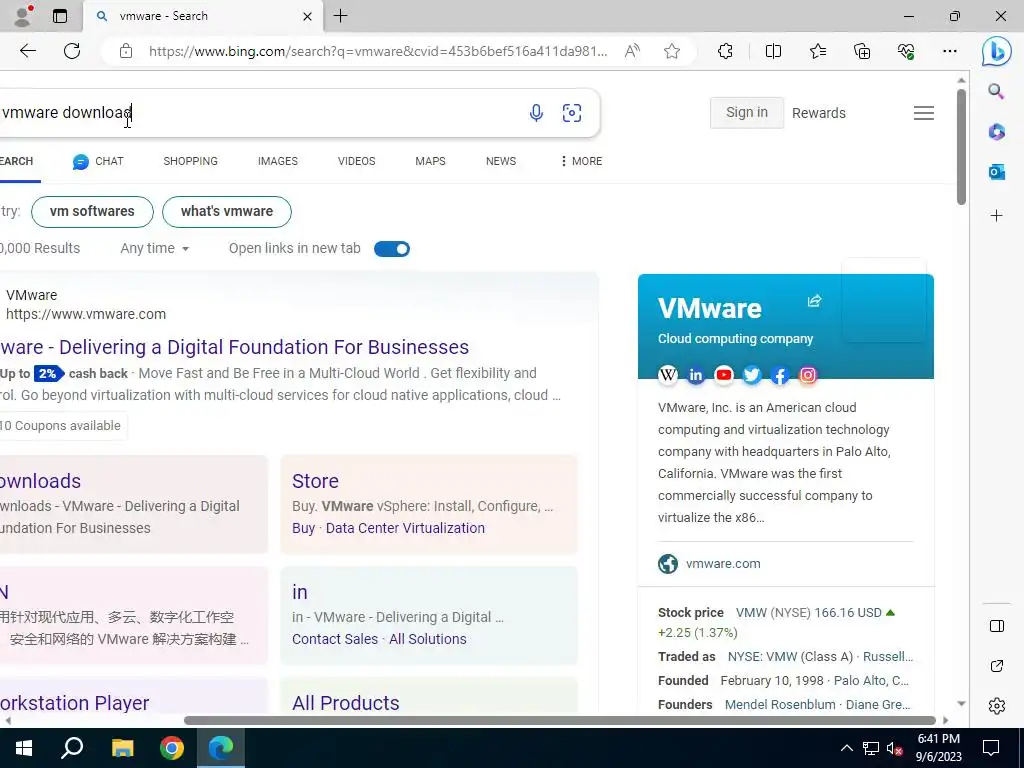Open VMware Wikipedia icon
The height and width of the screenshot is (768, 1024).
[x=667, y=375]
